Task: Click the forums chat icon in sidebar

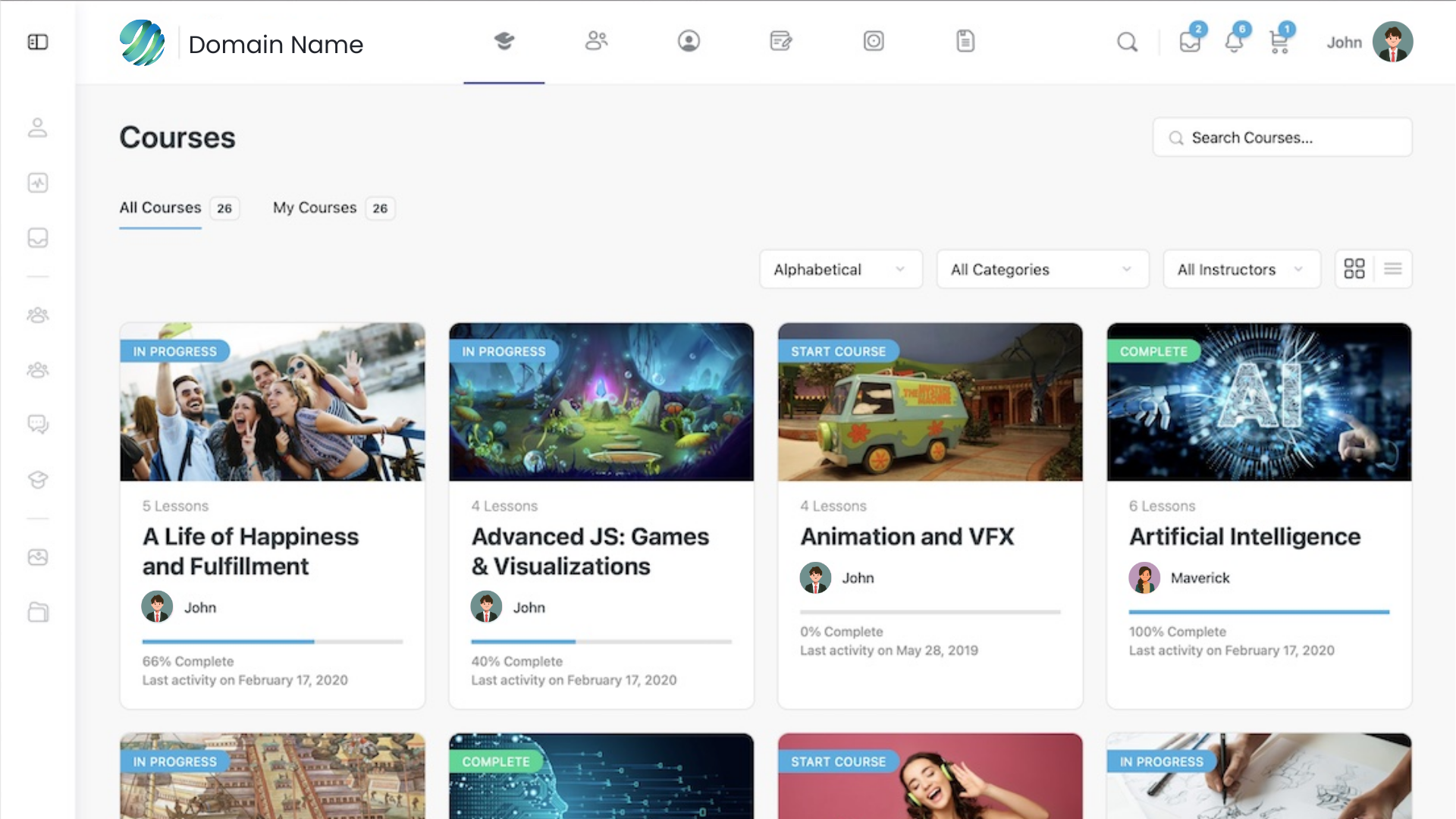Action: coord(38,424)
